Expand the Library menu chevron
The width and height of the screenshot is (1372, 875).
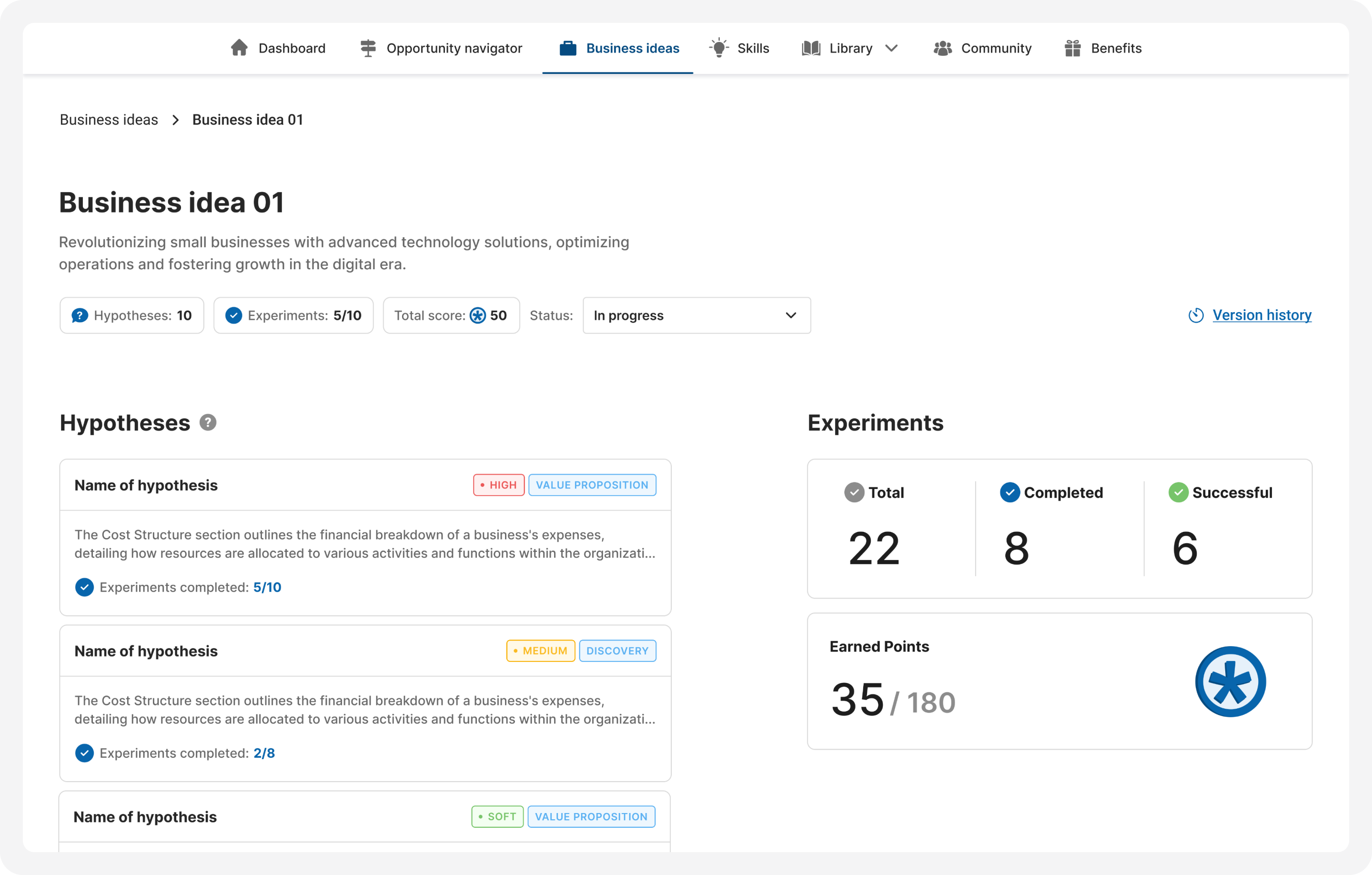892,48
